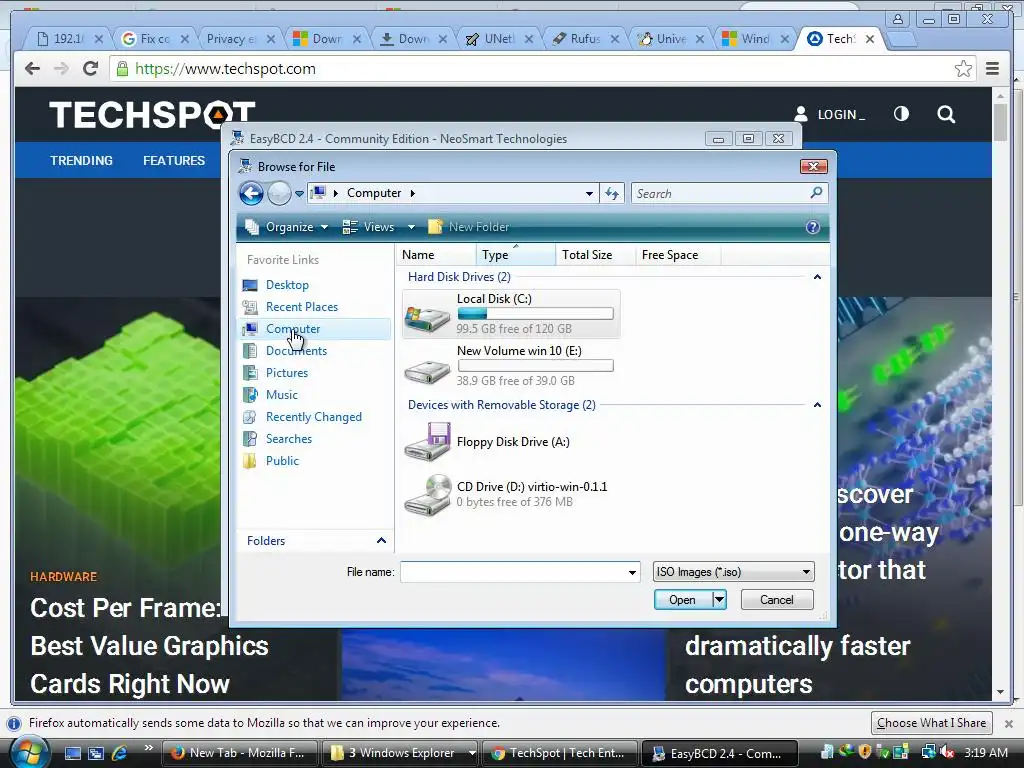Click Choose What I Share button
The width and height of the screenshot is (1024, 768).
point(931,723)
